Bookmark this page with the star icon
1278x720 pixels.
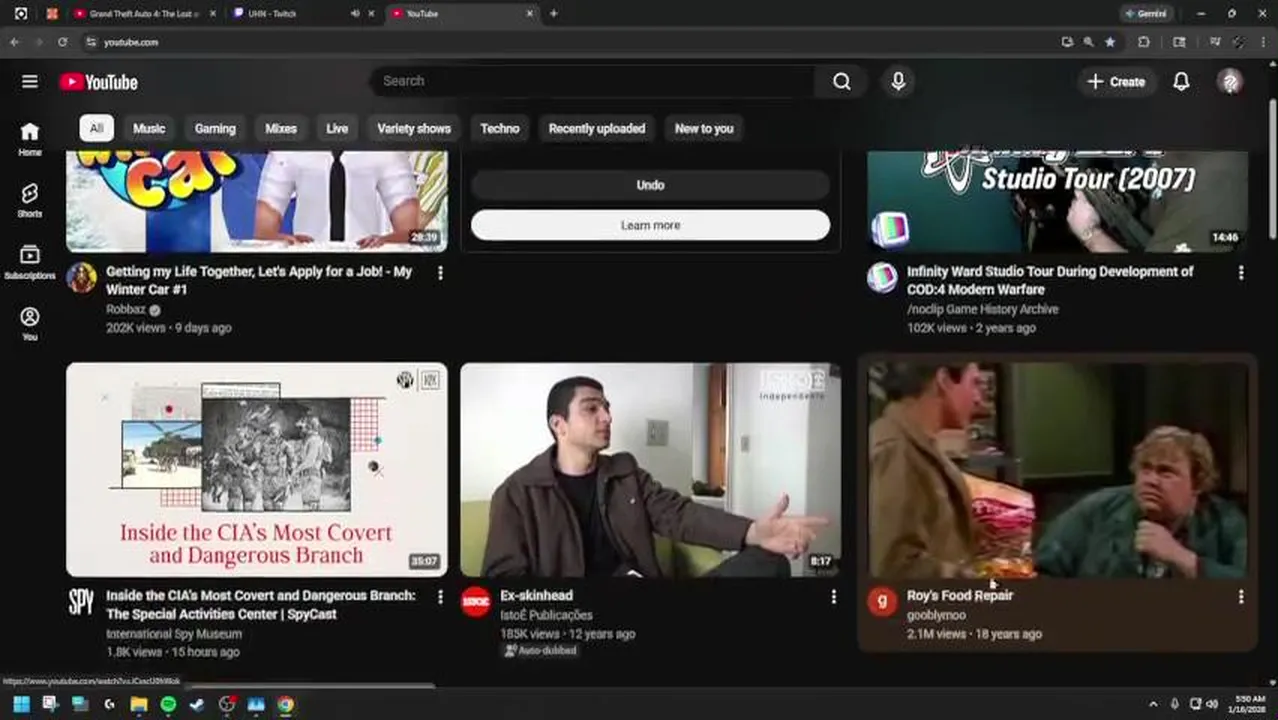[1110, 42]
